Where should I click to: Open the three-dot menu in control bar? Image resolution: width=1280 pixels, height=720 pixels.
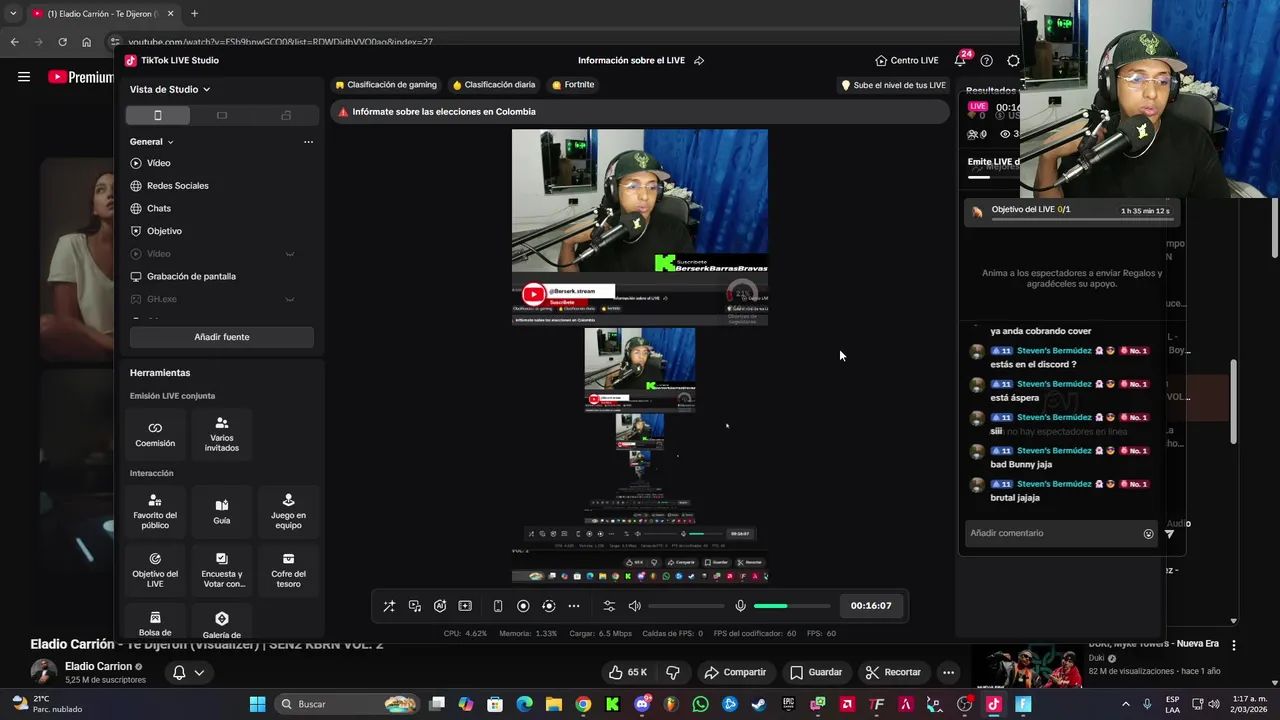(x=574, y=606)
